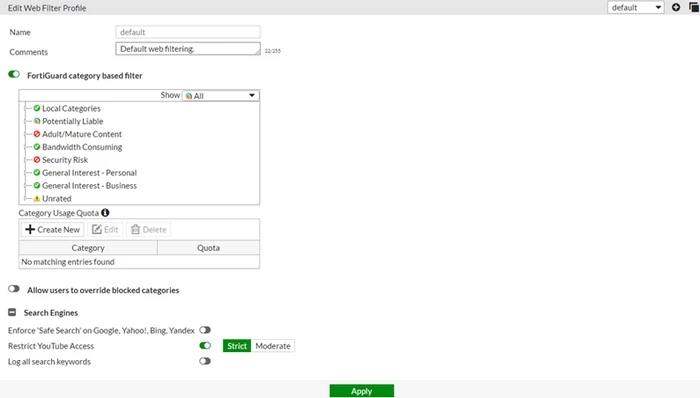Click the General Interest - Personal allow icon
The height and width of the screenshot is (398, 700).
[37, 173]
